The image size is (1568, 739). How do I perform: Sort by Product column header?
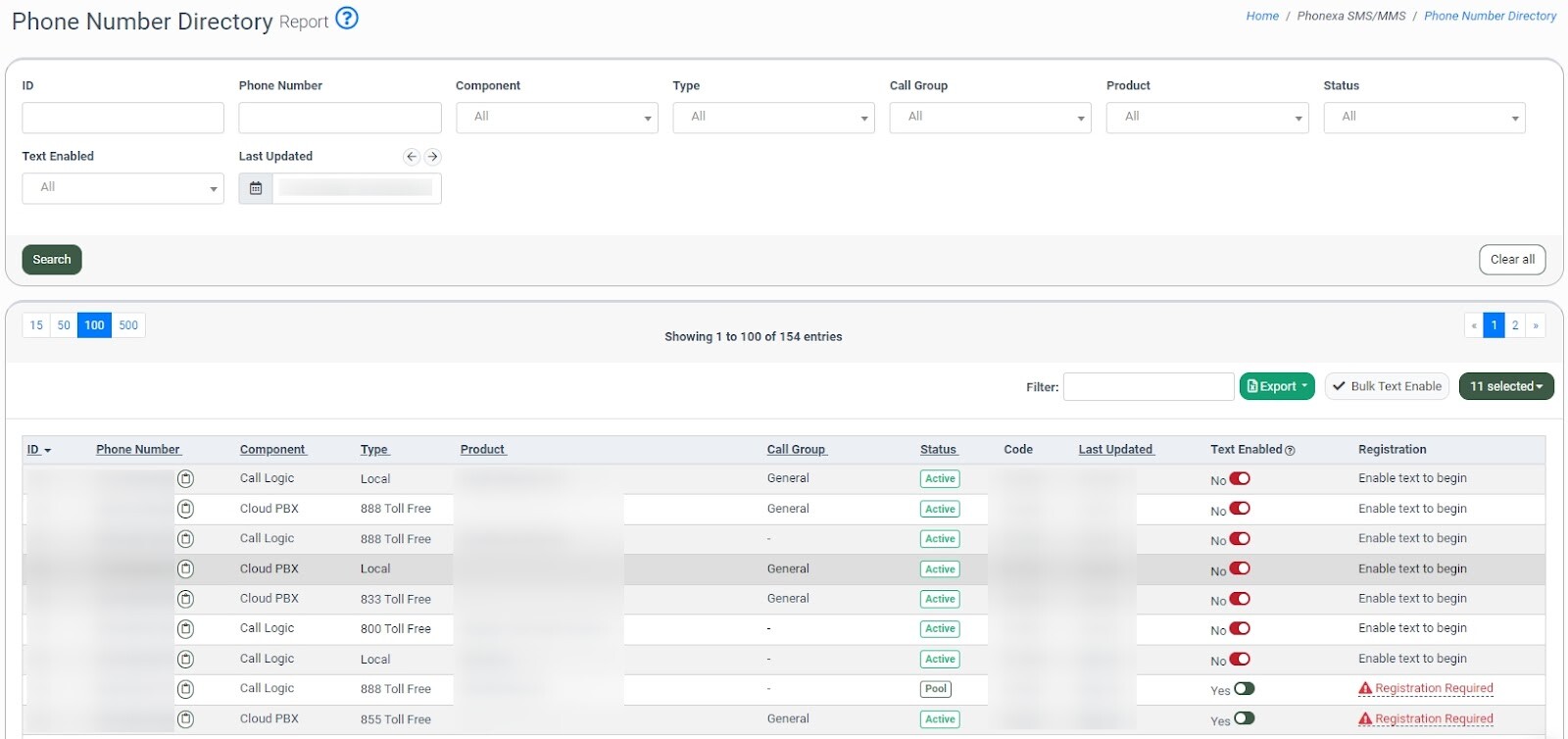483,450
